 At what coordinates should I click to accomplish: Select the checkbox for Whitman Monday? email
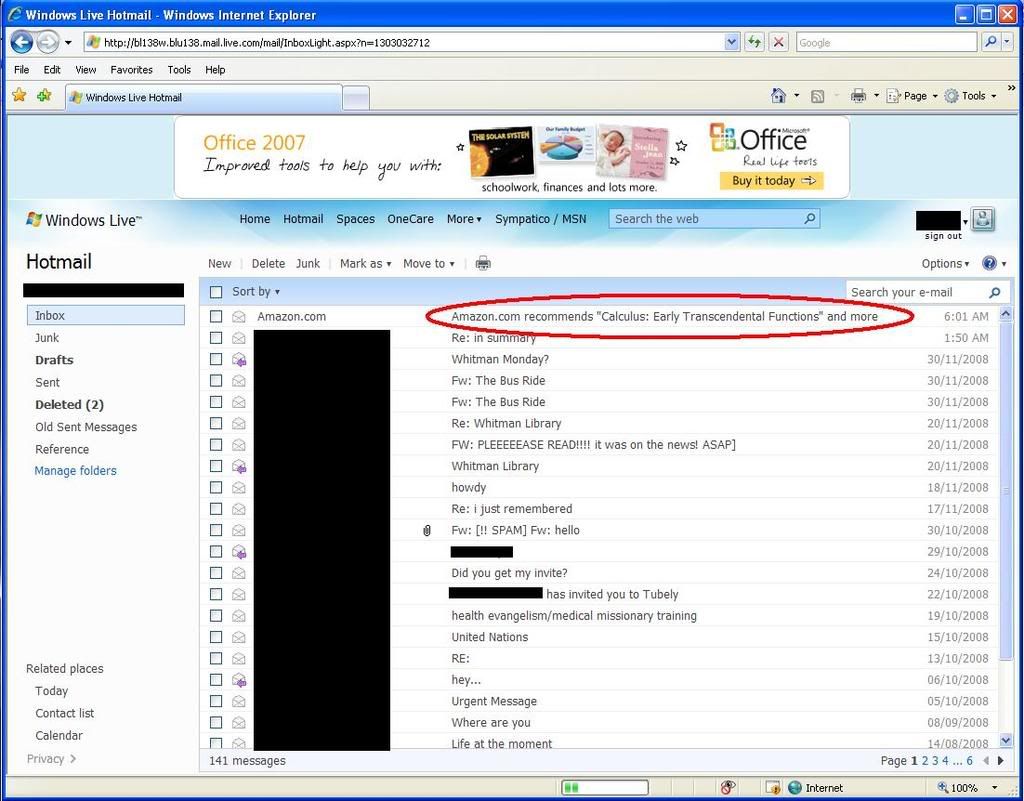pos(216,359)
